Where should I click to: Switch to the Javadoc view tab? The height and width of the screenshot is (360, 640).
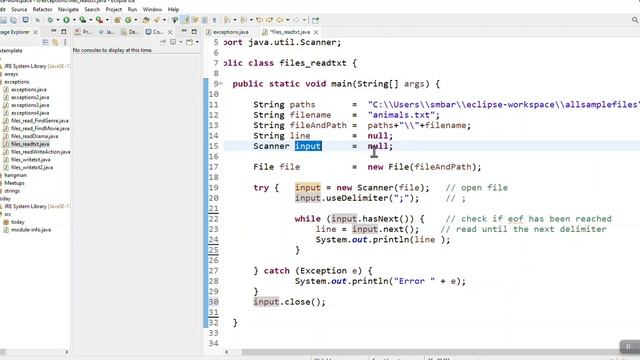[107, 32]
